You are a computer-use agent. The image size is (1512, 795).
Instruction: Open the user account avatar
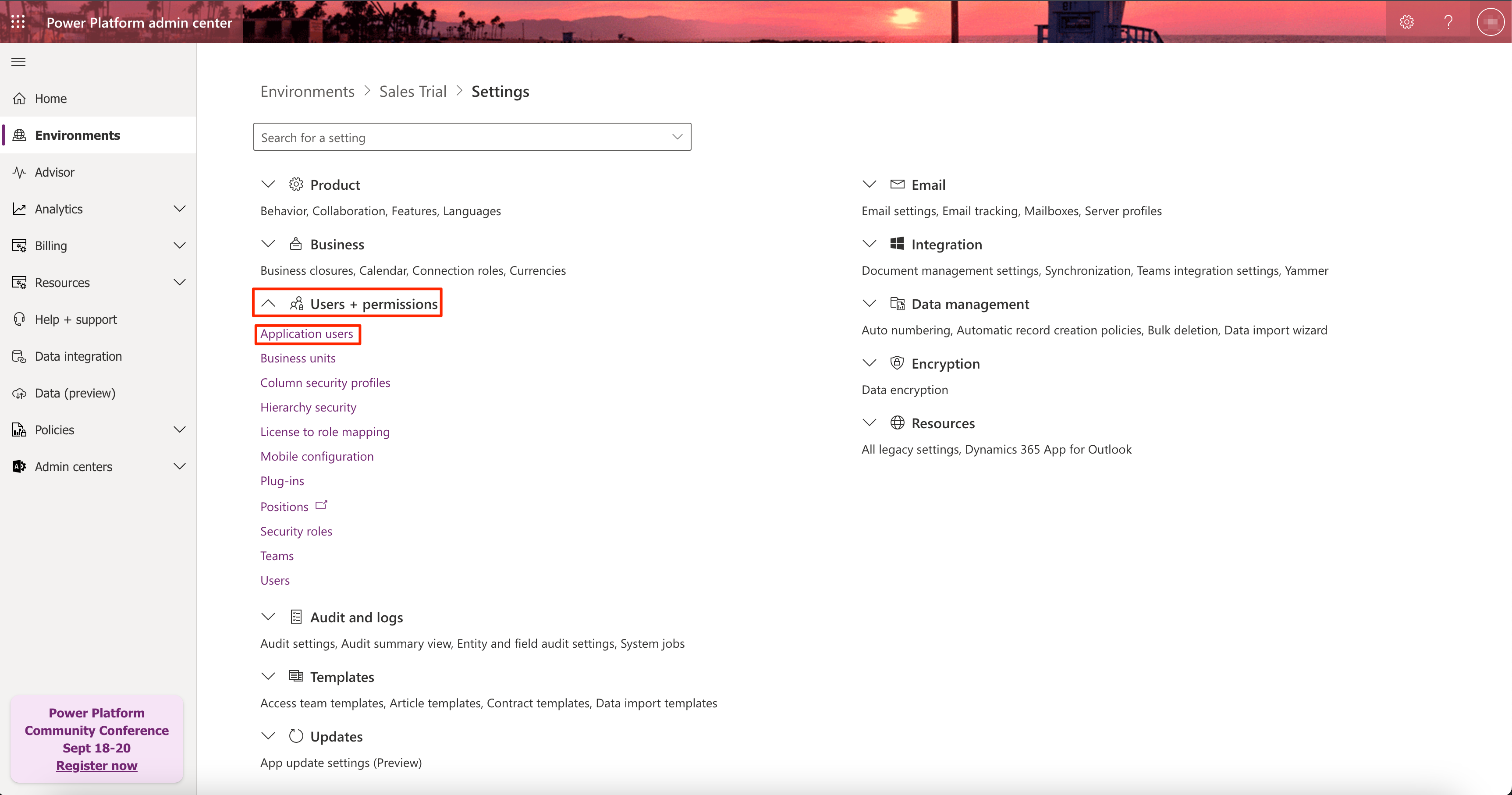pyautogui.click(x=1490, y=22)
